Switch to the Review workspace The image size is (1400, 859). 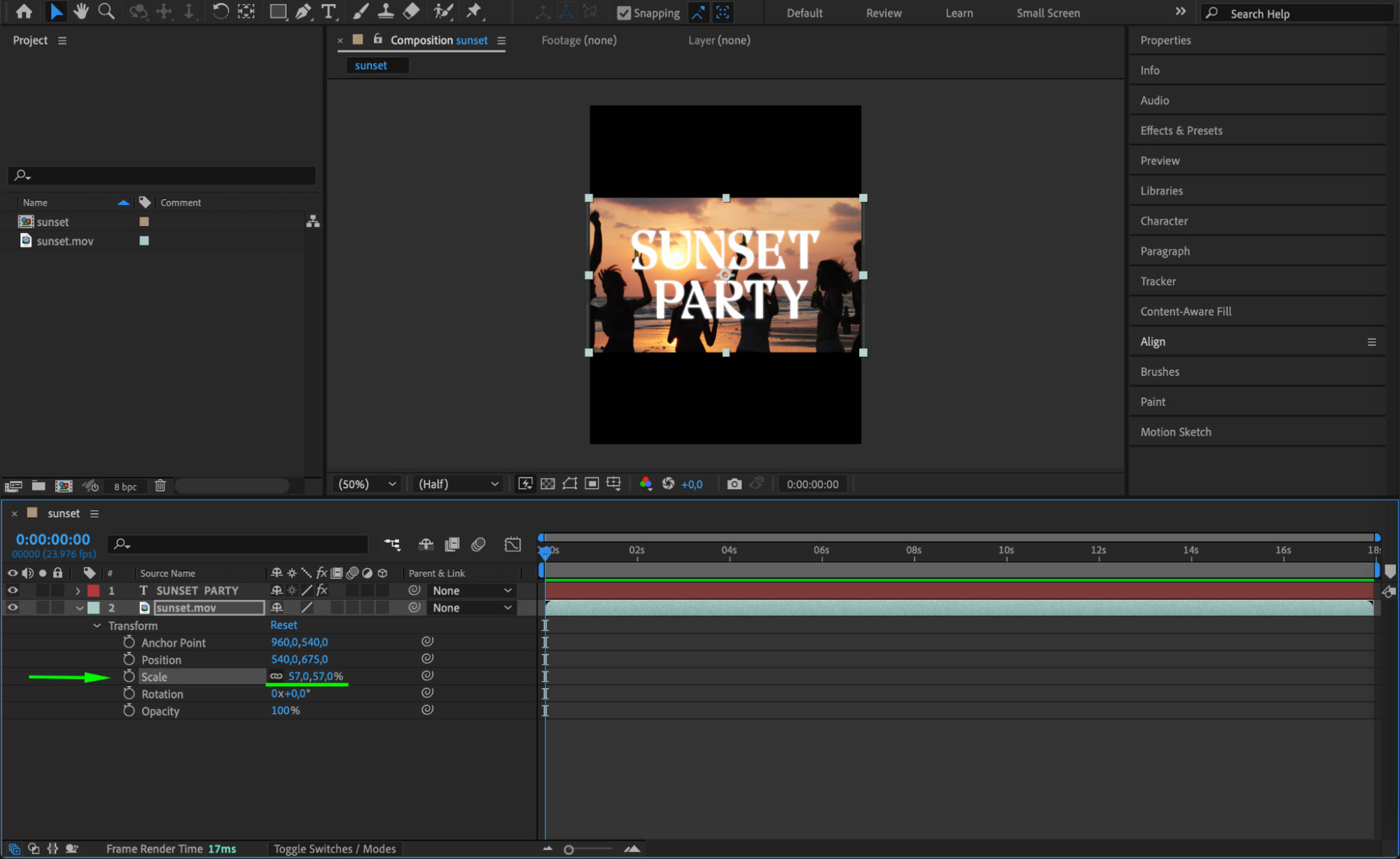(883, 13)
